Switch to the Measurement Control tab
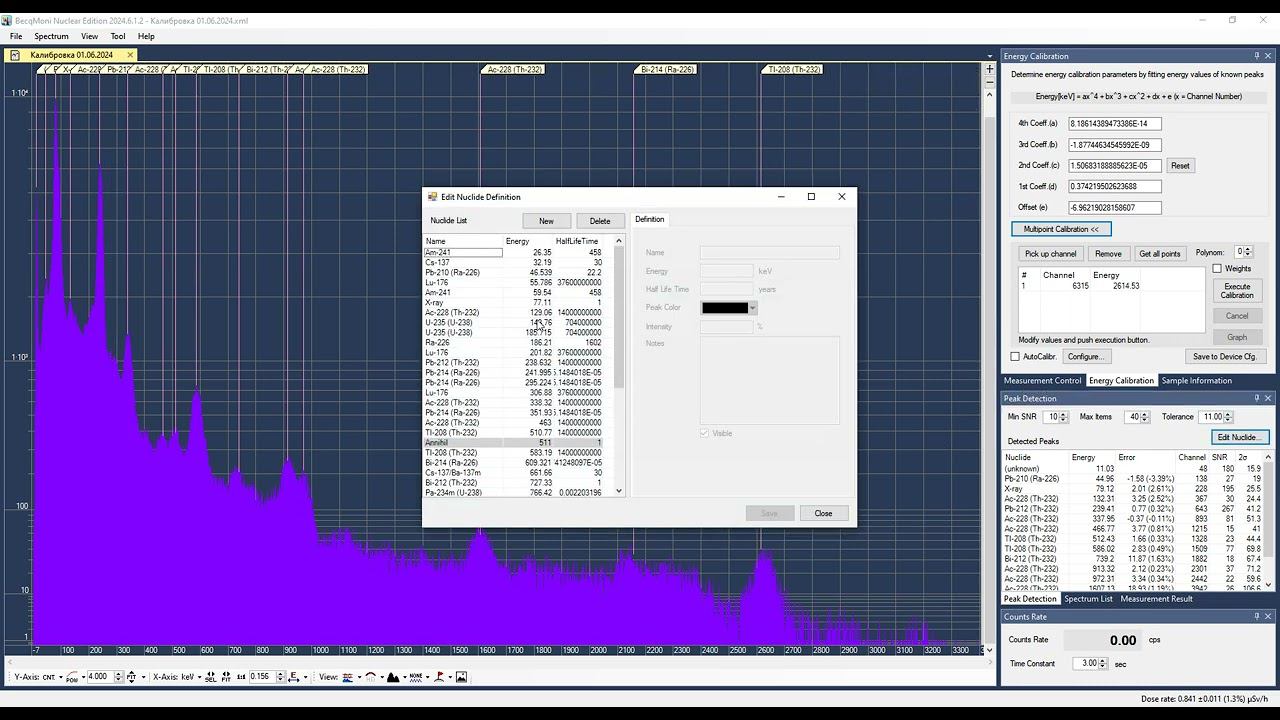The image size is (1280, 720). (x=1042, y=380)
